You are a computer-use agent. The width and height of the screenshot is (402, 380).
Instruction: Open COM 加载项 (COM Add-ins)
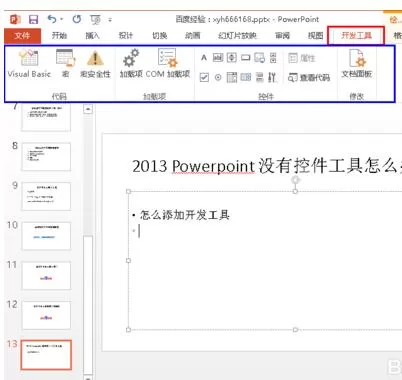[x=168, y=63]
